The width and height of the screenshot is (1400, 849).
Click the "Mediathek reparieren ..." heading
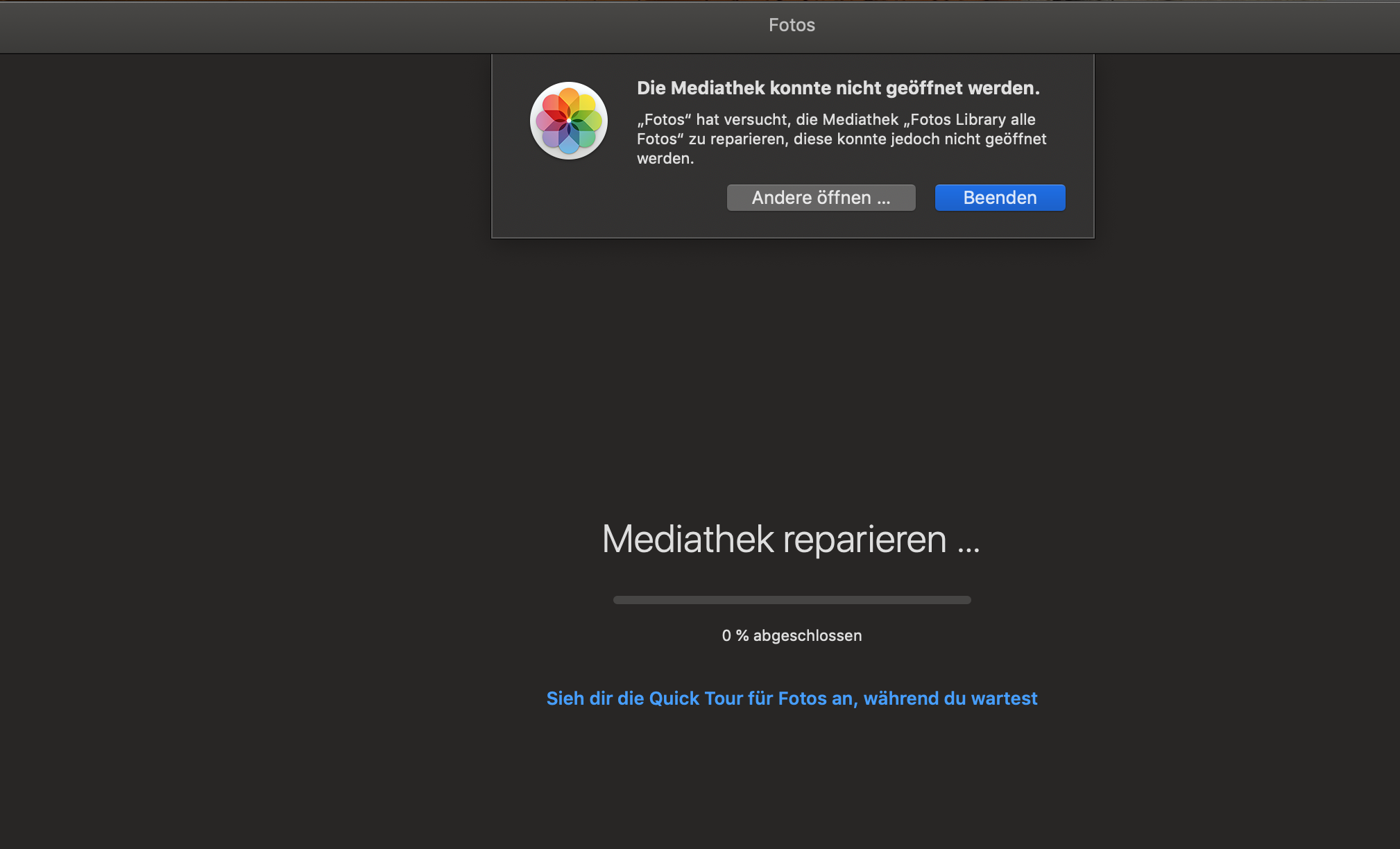[x=791, y=539]
